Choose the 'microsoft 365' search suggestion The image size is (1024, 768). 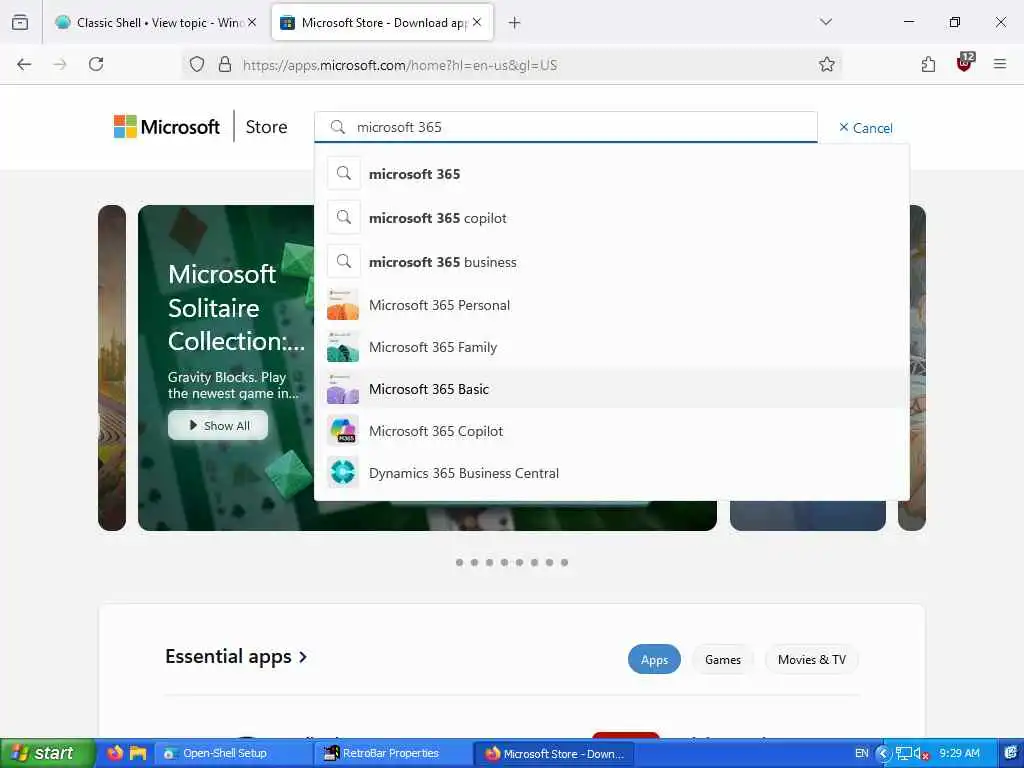point(612,174)
